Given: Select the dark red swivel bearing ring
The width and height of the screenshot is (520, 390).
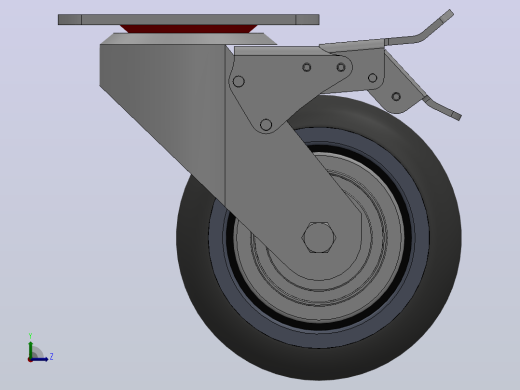Looking at the screenshot, I should coord(189,29).
